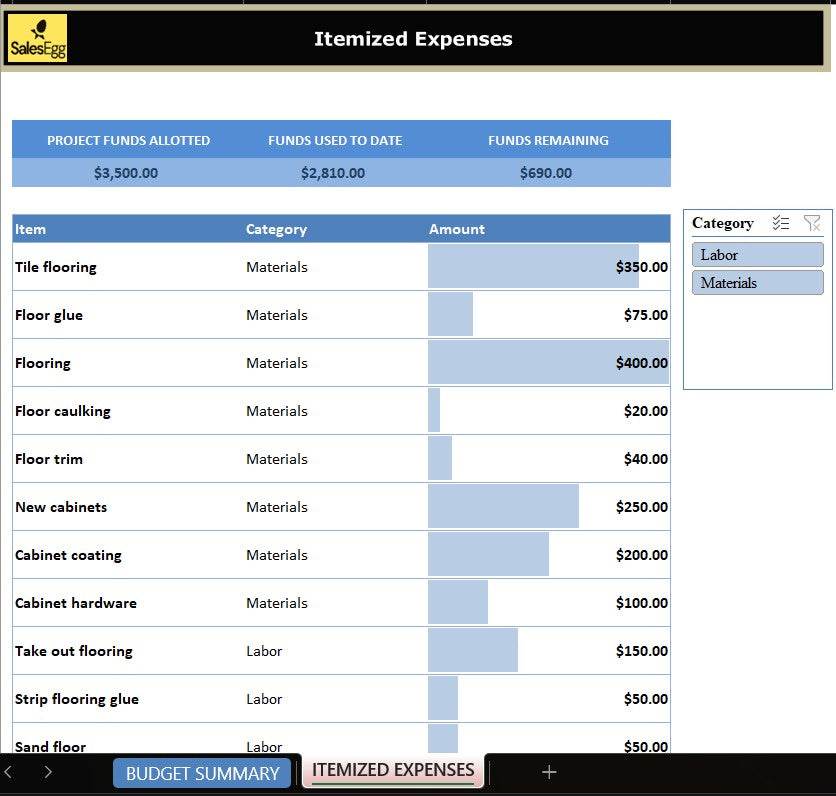
Task: Toggle multi-select in the Category slicer
Action: tap(781, 223)
